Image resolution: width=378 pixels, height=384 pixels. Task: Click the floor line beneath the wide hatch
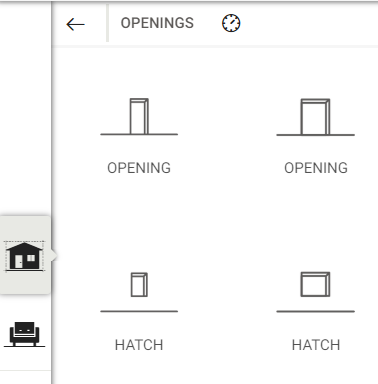315,312
